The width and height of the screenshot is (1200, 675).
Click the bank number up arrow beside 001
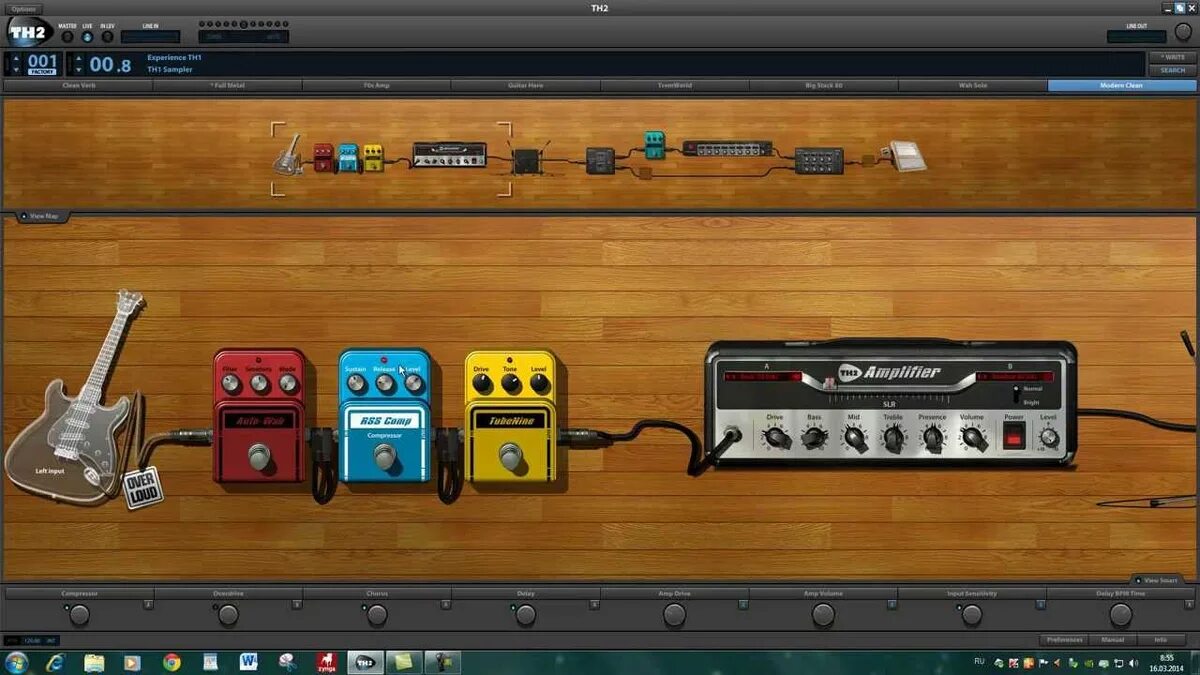15,58
